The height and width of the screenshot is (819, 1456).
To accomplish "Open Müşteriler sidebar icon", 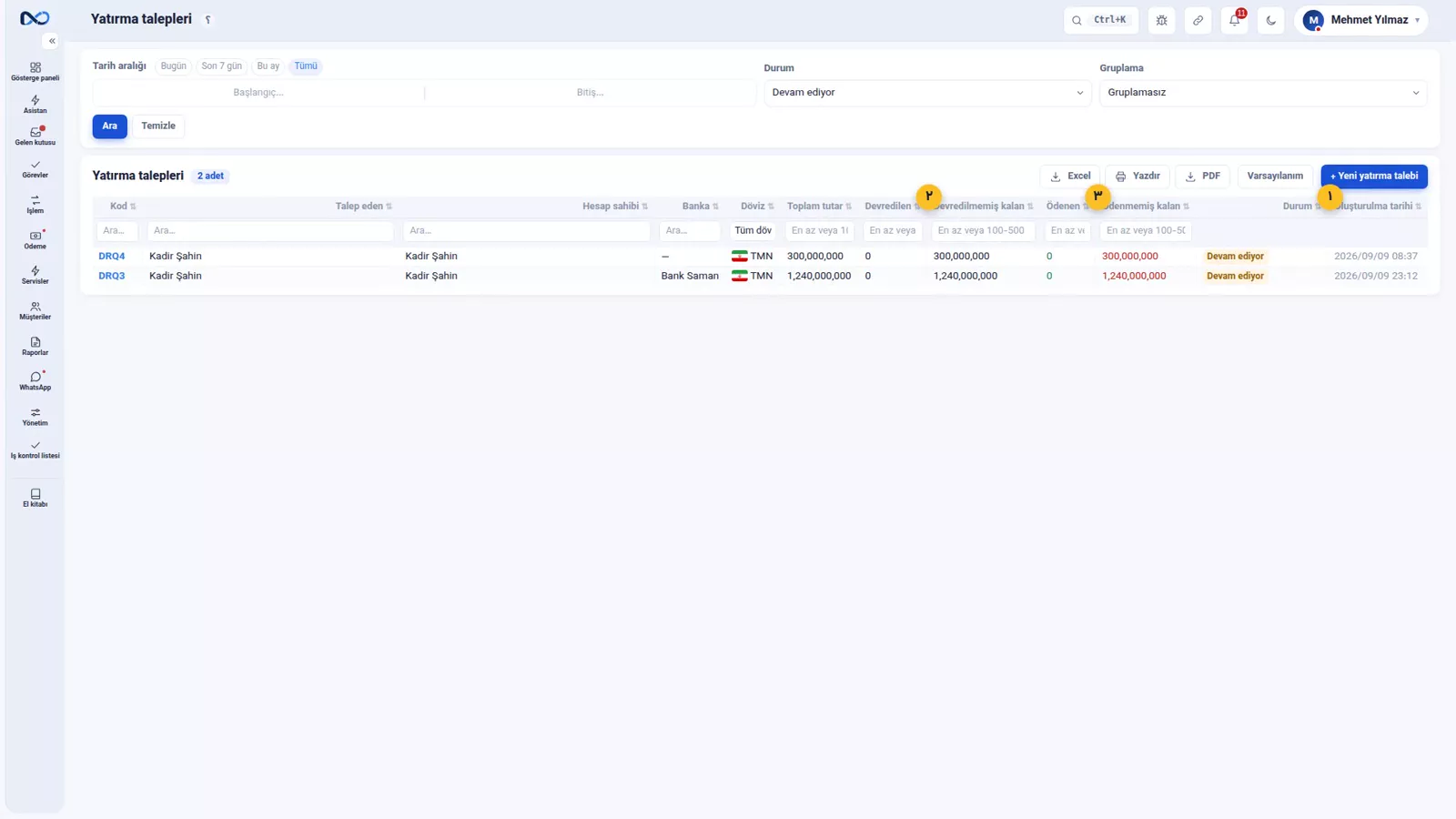I will 35,310.
